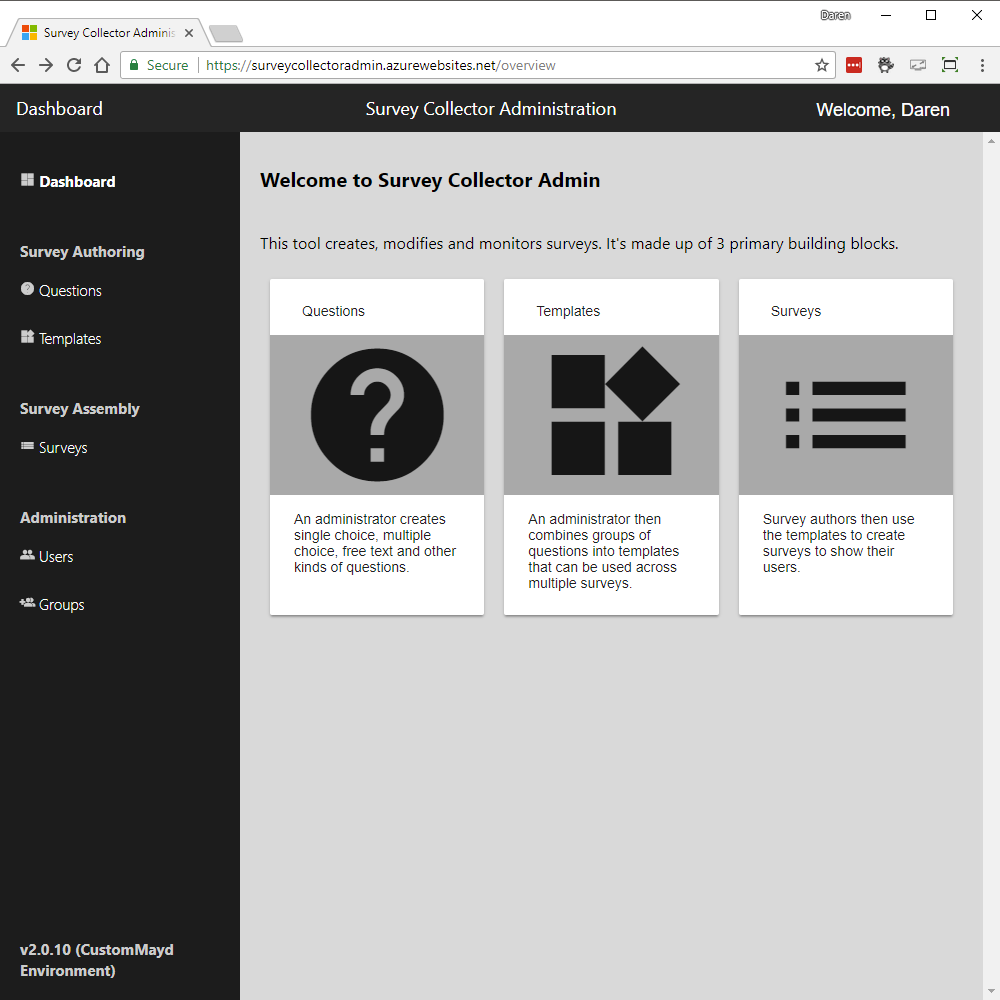This screenshot has height=1000, width=1000.
Task: Open the browser home page icon
Action: 102,65
